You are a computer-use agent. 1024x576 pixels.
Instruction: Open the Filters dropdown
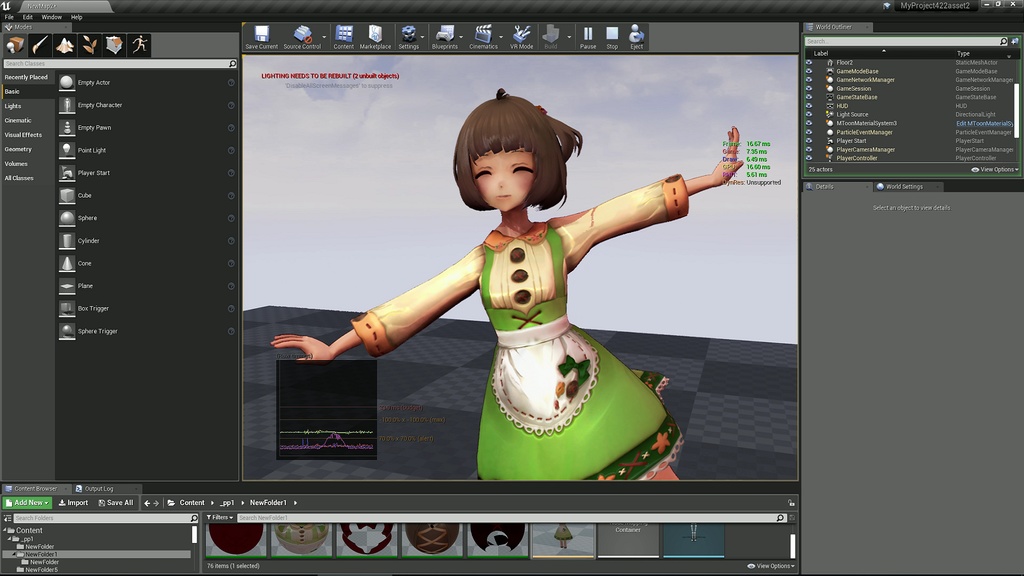pyautogui.click(x=220, y=517)
